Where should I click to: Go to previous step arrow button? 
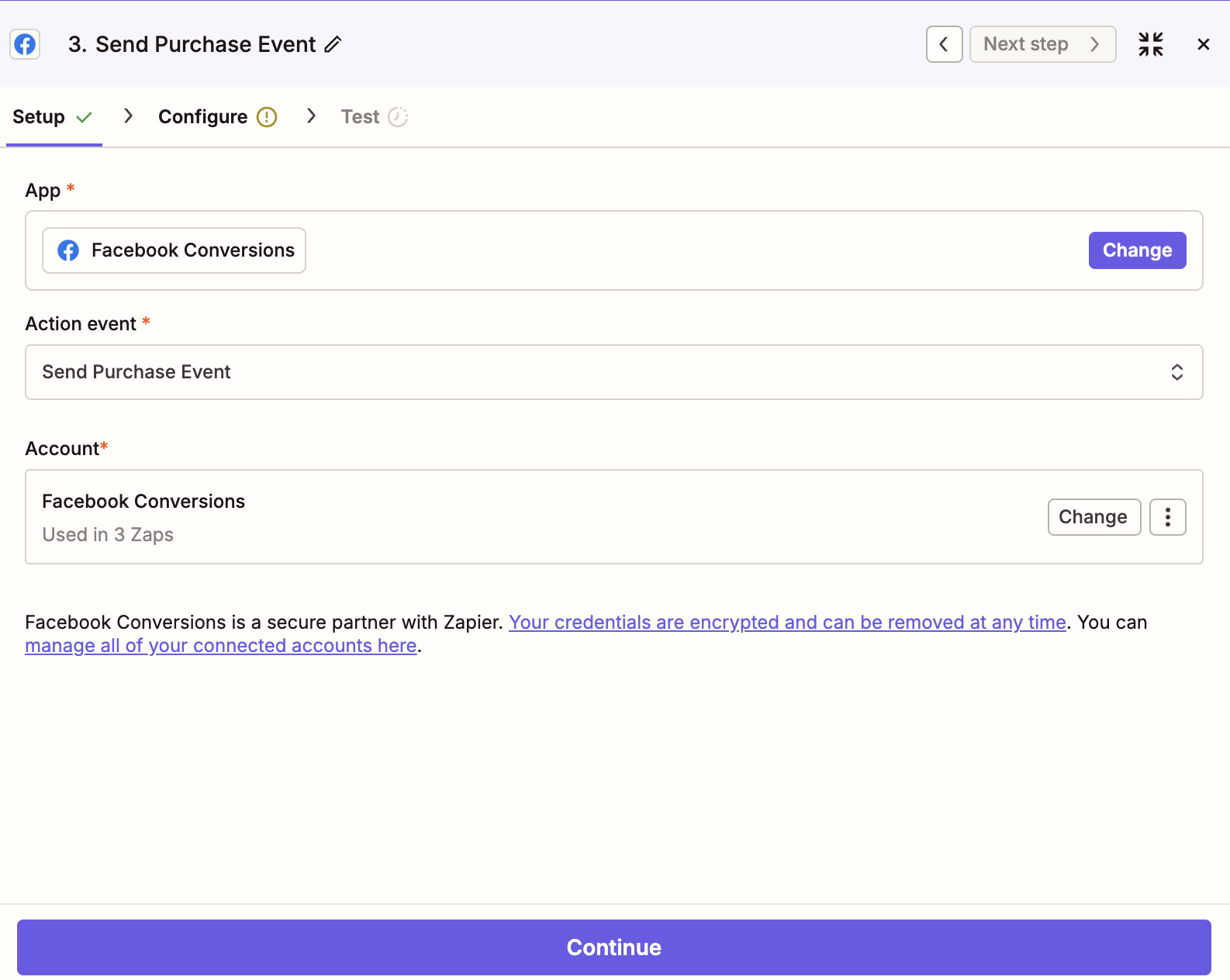click(x=944, y=44)
